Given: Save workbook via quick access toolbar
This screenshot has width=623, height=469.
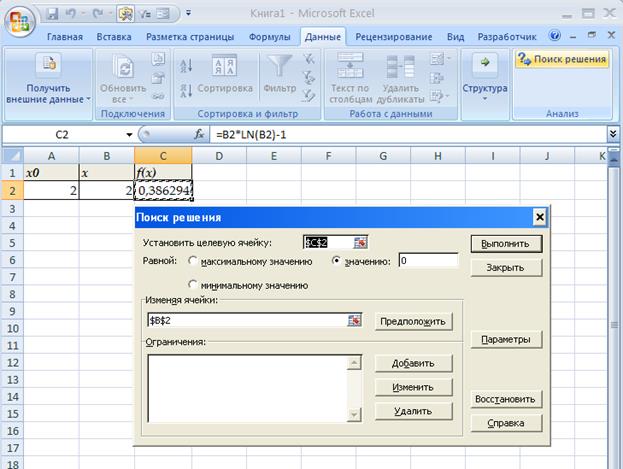Looking at the screenshot, I should tap(52, 14).
